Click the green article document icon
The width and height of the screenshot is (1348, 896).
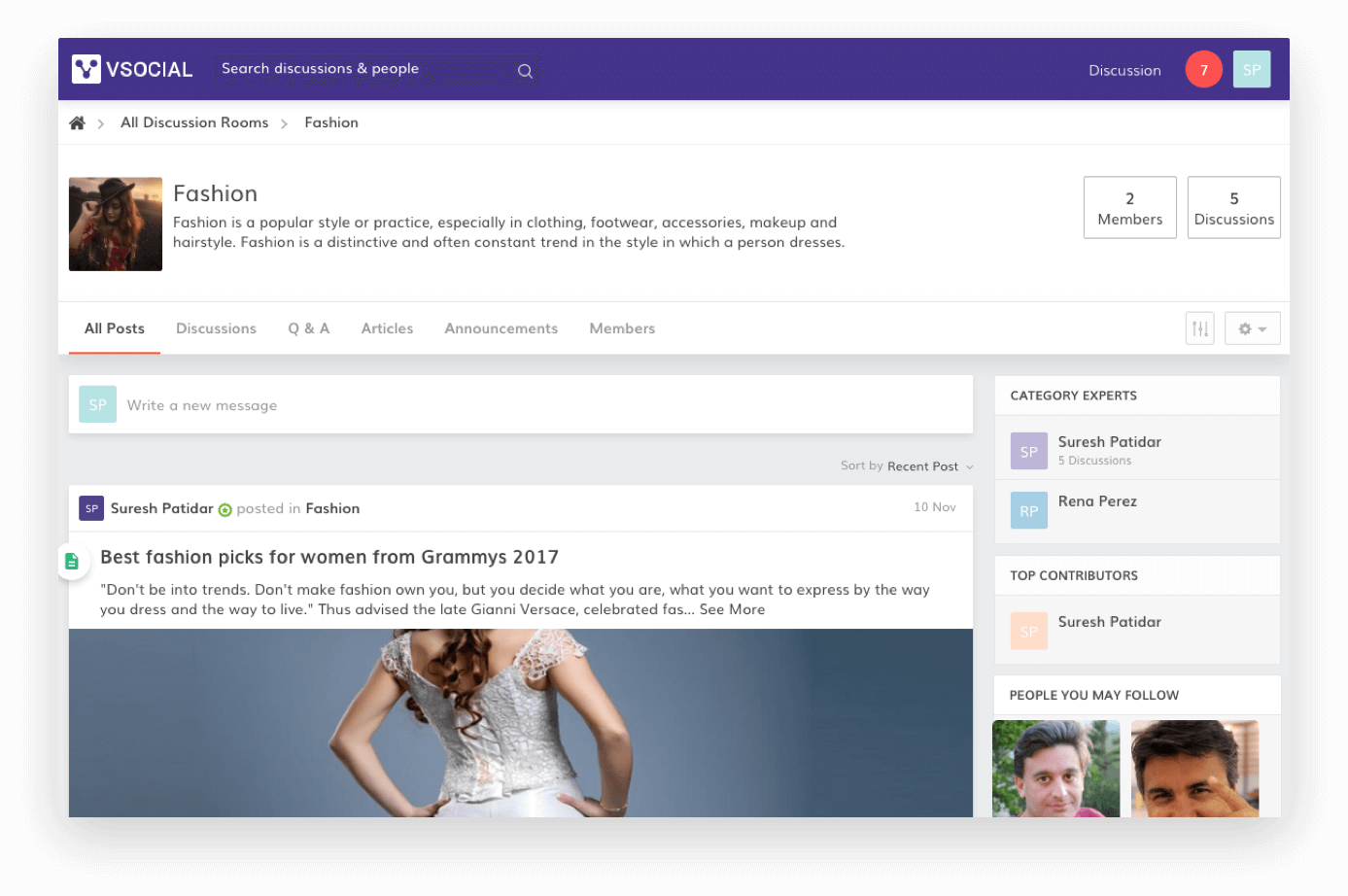point(72,561)
